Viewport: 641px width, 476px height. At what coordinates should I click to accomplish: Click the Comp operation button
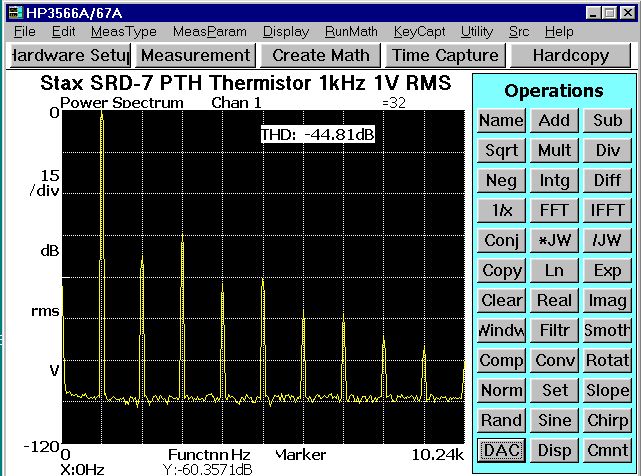[501, 360]
